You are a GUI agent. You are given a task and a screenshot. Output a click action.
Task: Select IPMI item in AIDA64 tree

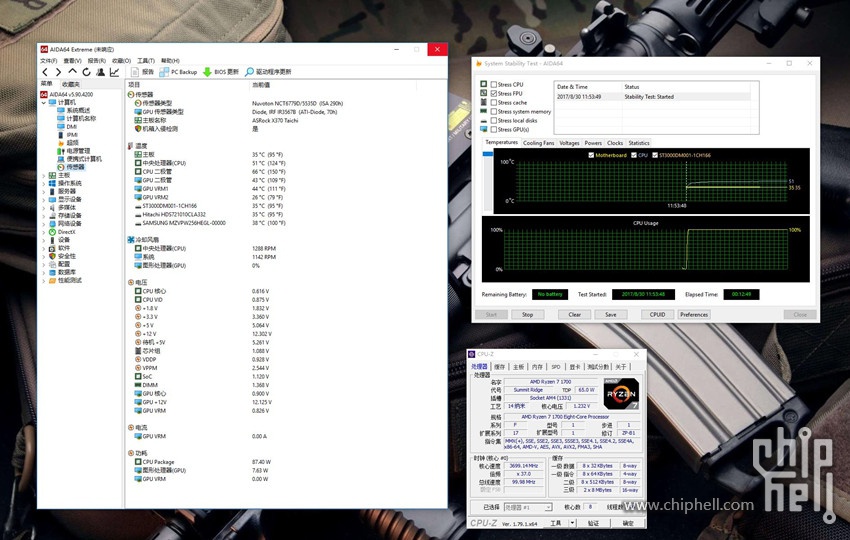coord(68,134)
